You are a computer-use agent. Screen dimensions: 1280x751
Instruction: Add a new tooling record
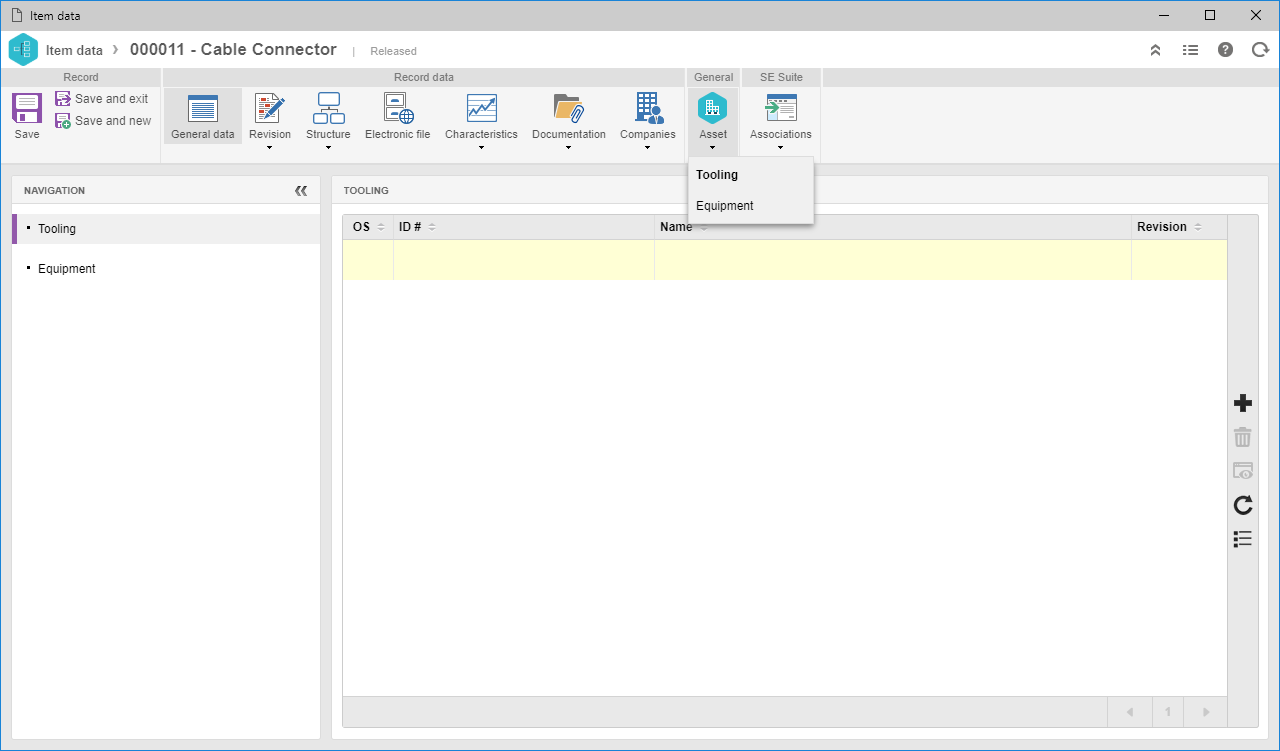tap(1243, 403)
